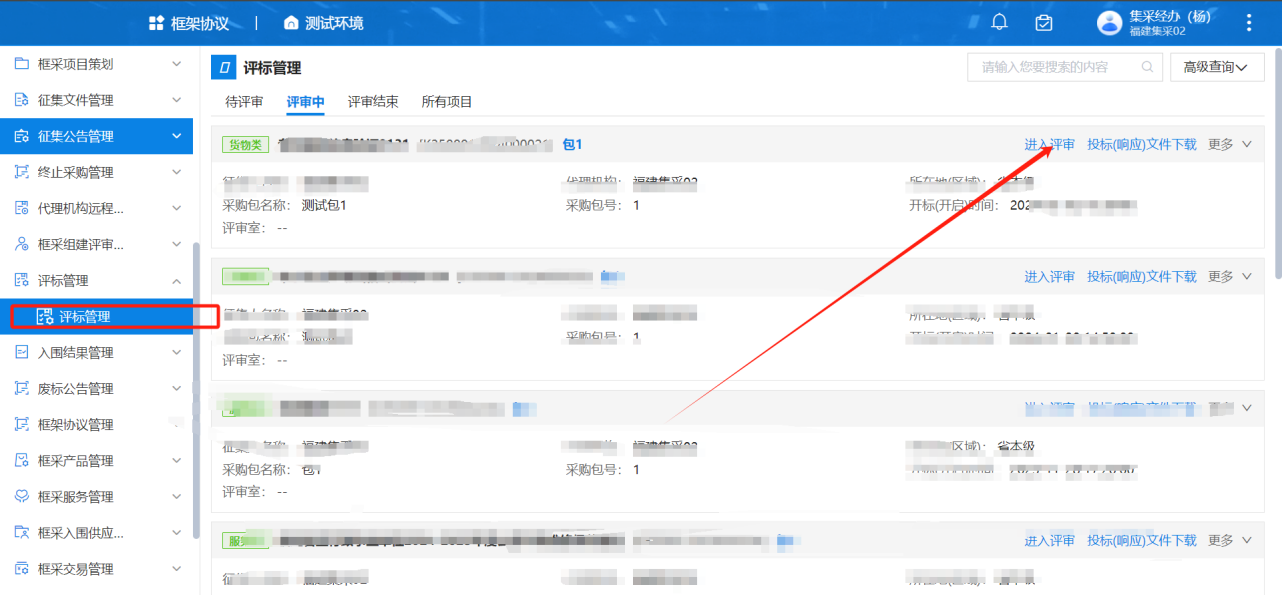Click 福建集采02 under the username
The image size is (1282, 595).
1157,31
